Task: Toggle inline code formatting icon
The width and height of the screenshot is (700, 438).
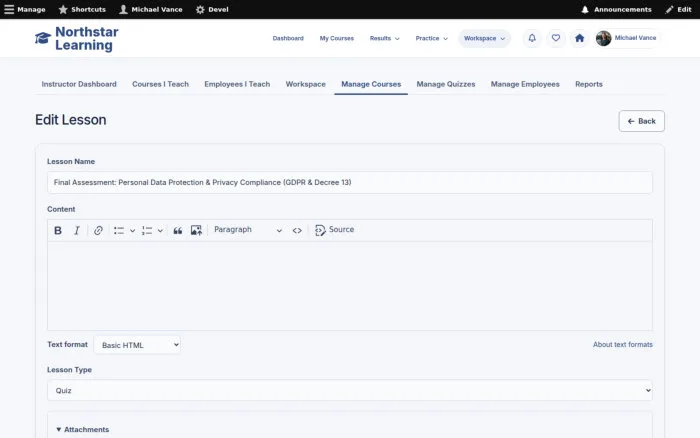Action: [x=297, y=230]
